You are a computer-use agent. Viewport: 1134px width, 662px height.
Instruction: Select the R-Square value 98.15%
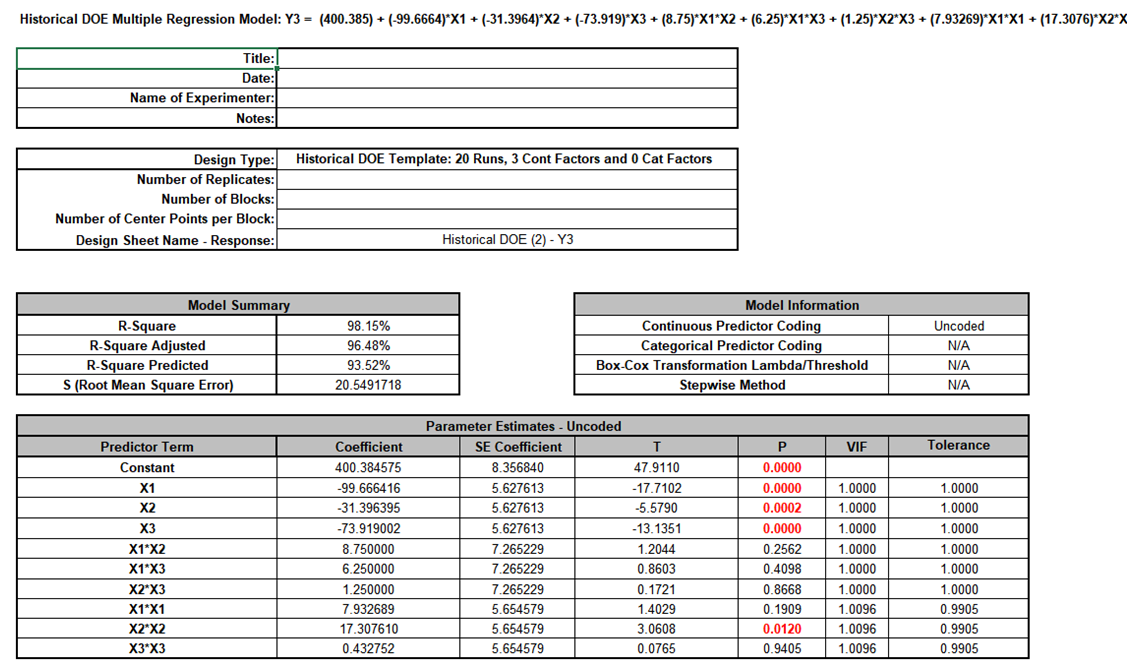367,326
